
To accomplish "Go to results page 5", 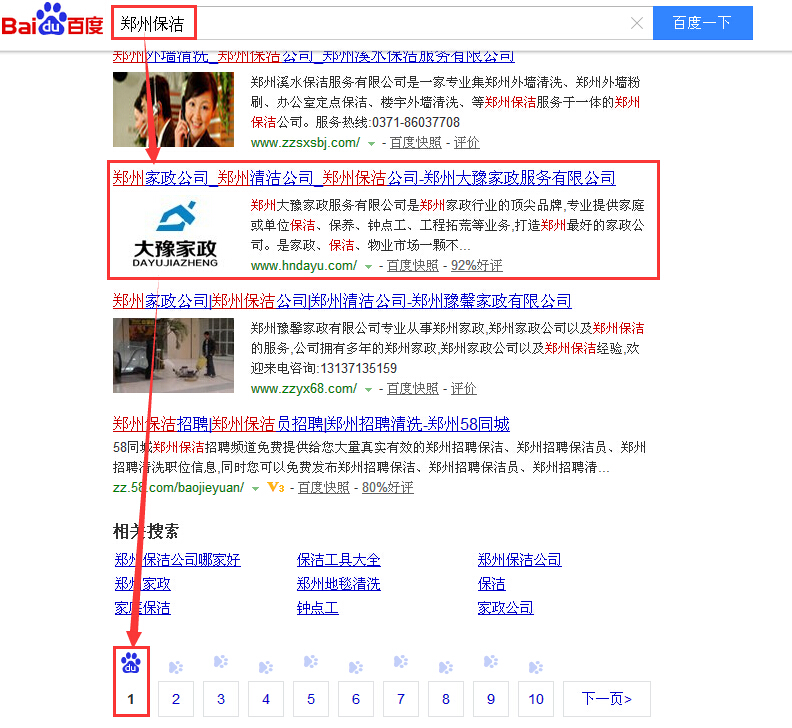I will pos(311,699).
